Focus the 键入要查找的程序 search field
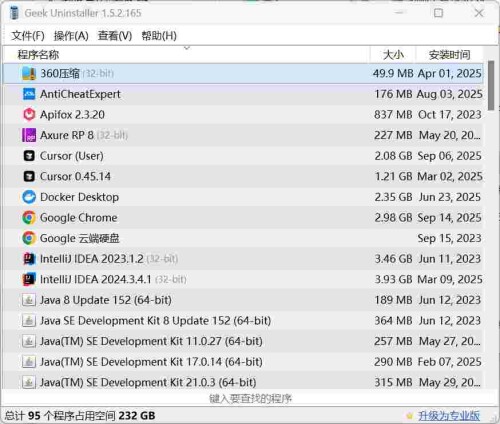Viewport: 500px width, 424px height. click(250, 398)
